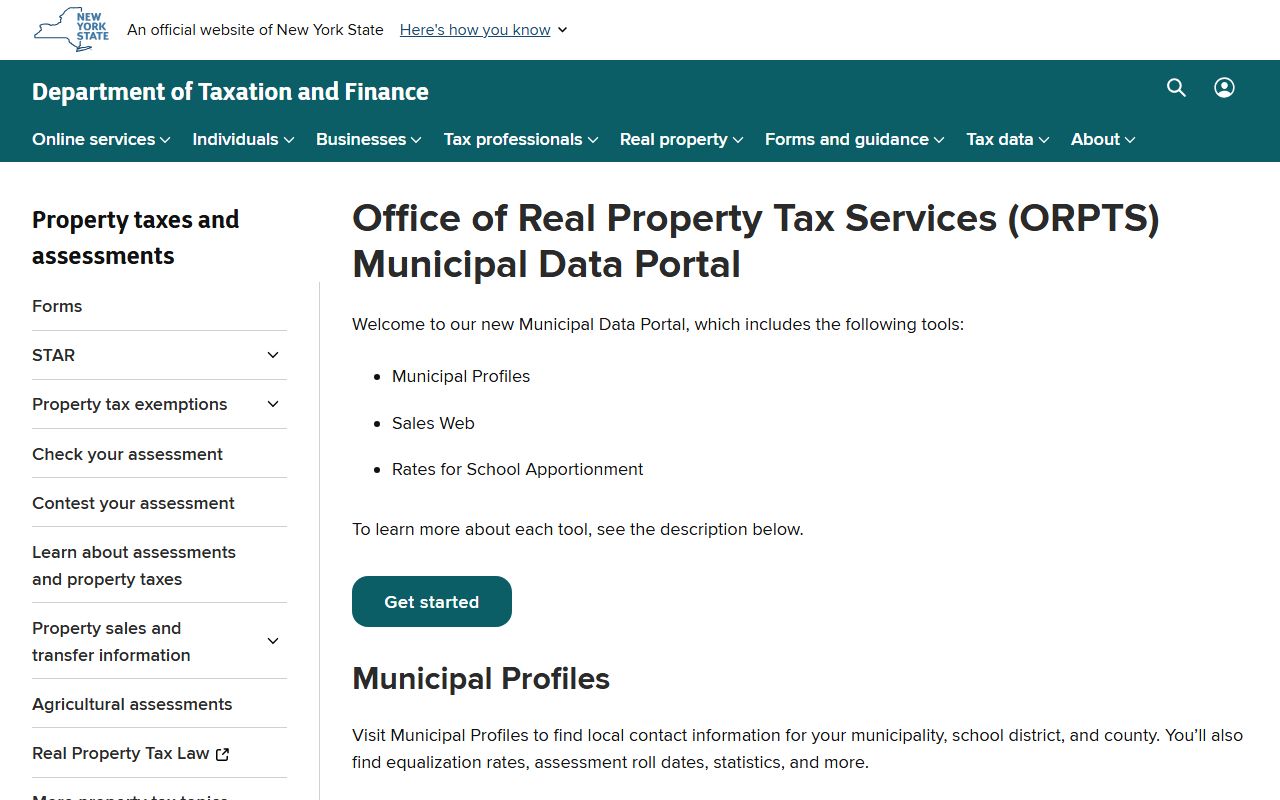Open the STAR sidebar link
Viewport: 1280px width, 800px height.
click(54, 355)
